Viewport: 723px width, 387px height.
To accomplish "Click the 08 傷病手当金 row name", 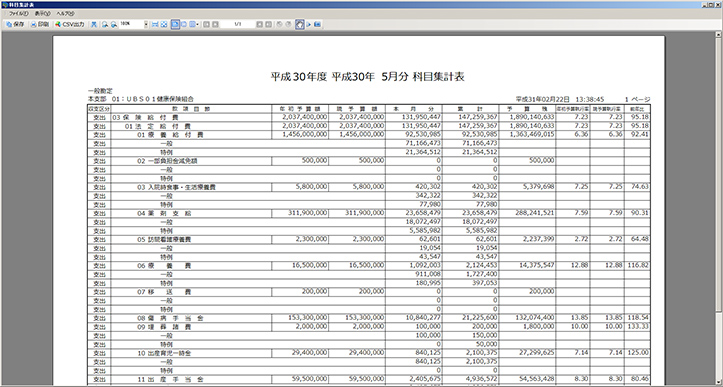I will (170, 318).
